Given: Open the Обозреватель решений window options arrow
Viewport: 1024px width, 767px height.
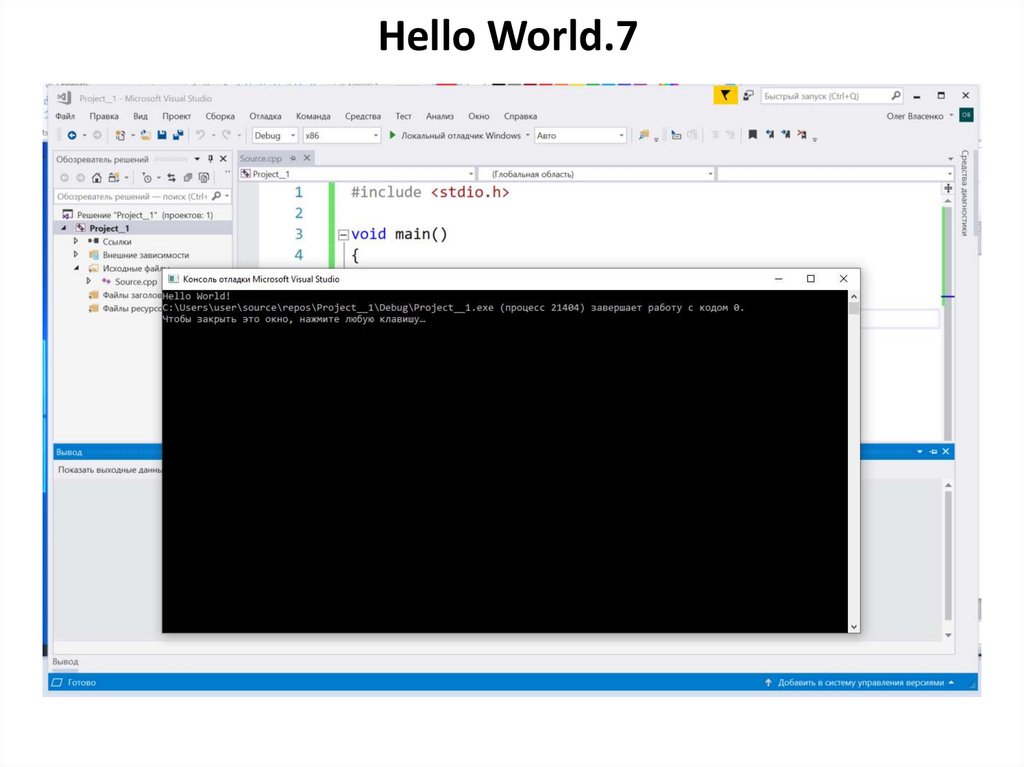Looking at the screenshot, I should pos(197,159).
